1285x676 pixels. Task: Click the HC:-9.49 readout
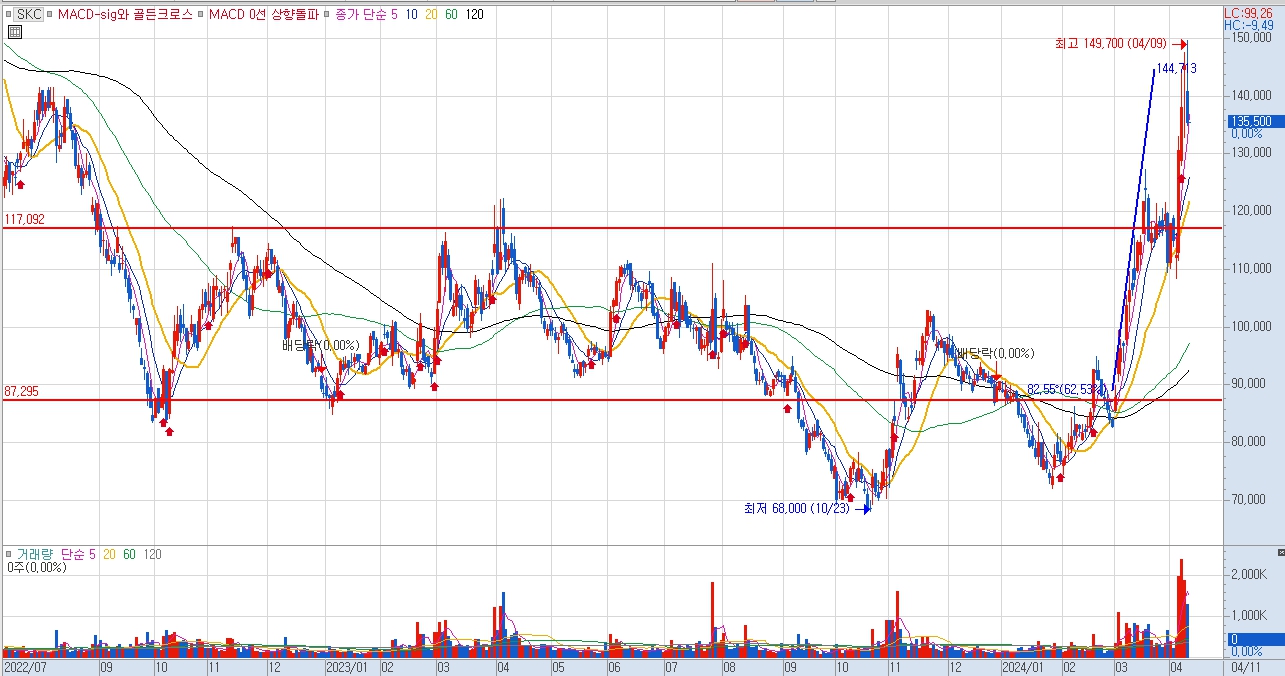click(x=1249, y=25)
